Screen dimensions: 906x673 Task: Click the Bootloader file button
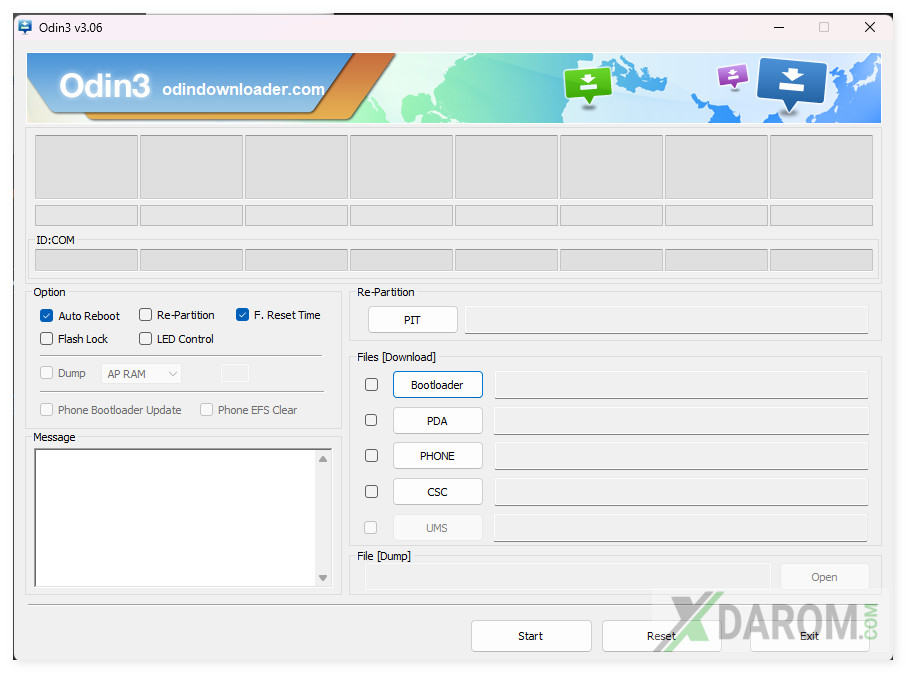coord(437,385)
